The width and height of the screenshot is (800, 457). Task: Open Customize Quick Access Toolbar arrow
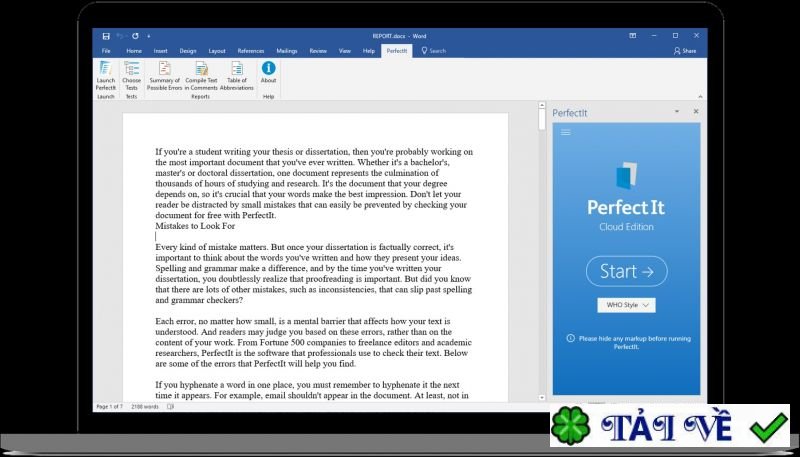[148, 36]
